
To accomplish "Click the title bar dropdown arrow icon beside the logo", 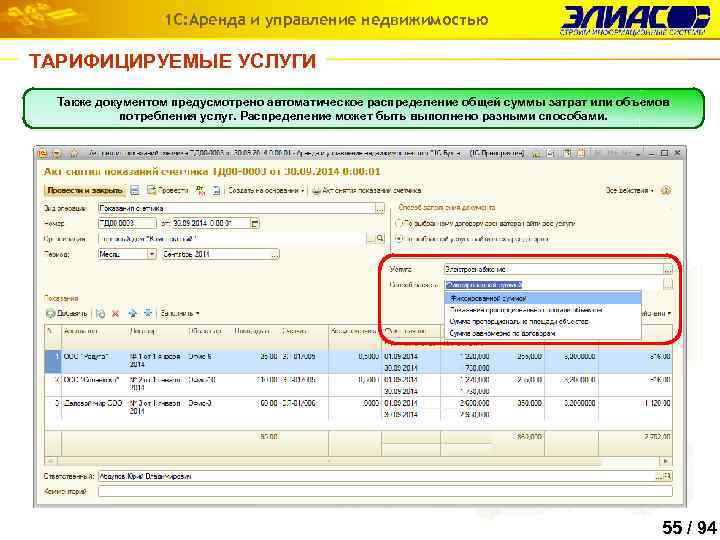I will coord(57,153).
